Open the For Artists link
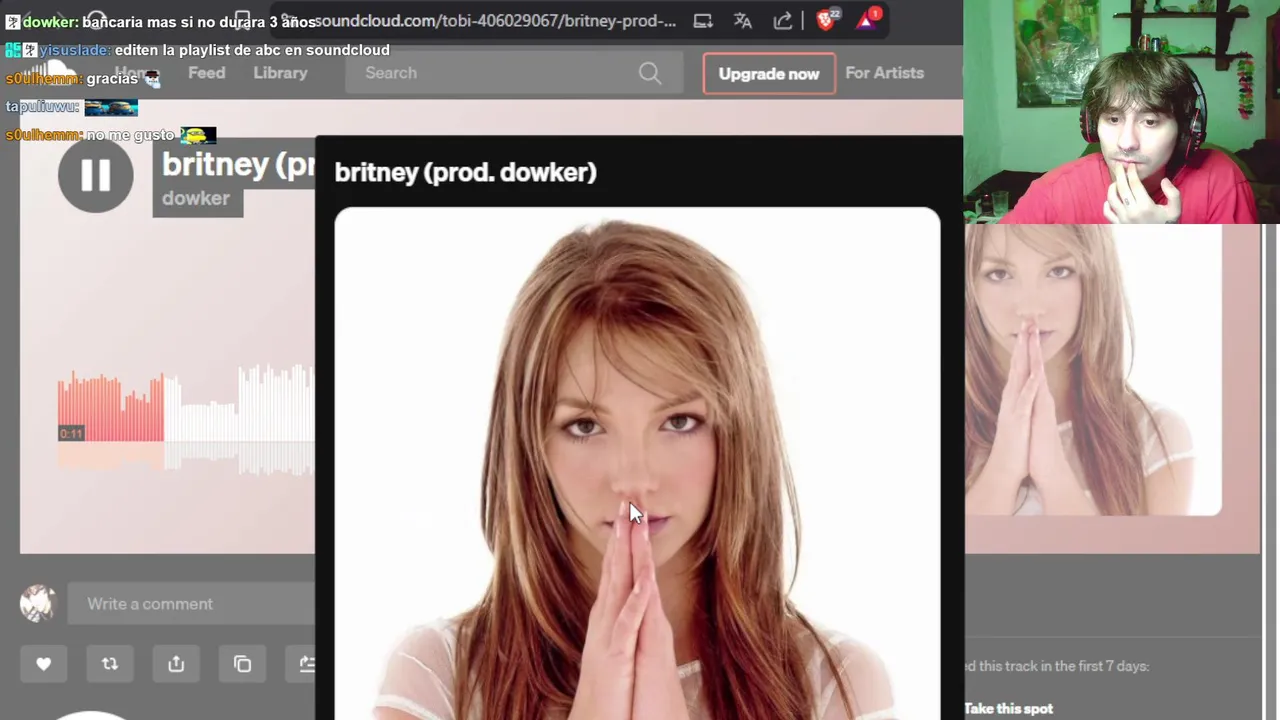The height and width of the screenshot is (720, 1280). click(x=884, y=73)
